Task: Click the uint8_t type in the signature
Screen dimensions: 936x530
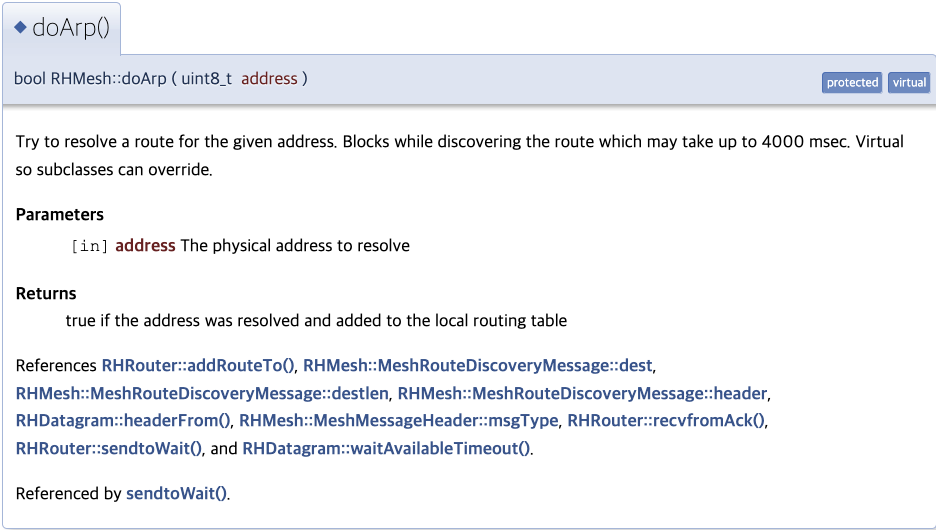Action: click(x=207, y=79)
